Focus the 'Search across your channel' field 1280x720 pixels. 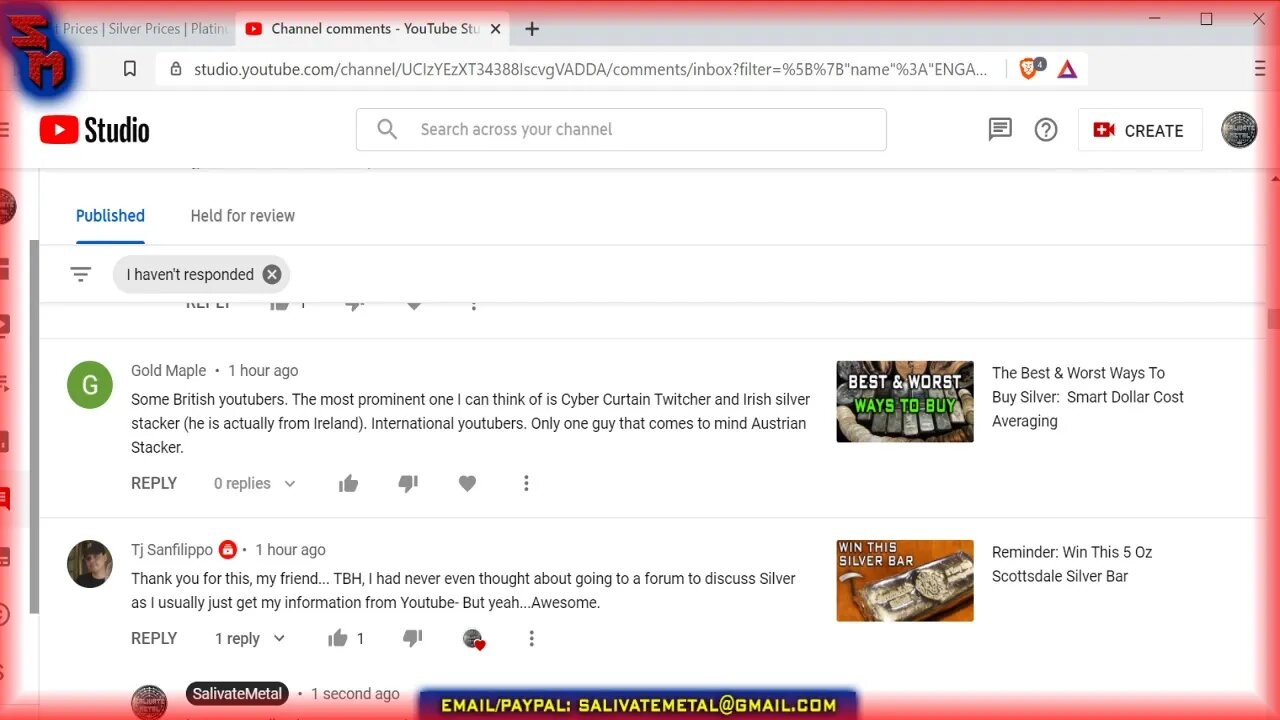pyautogui.click(x=621, y=129)
